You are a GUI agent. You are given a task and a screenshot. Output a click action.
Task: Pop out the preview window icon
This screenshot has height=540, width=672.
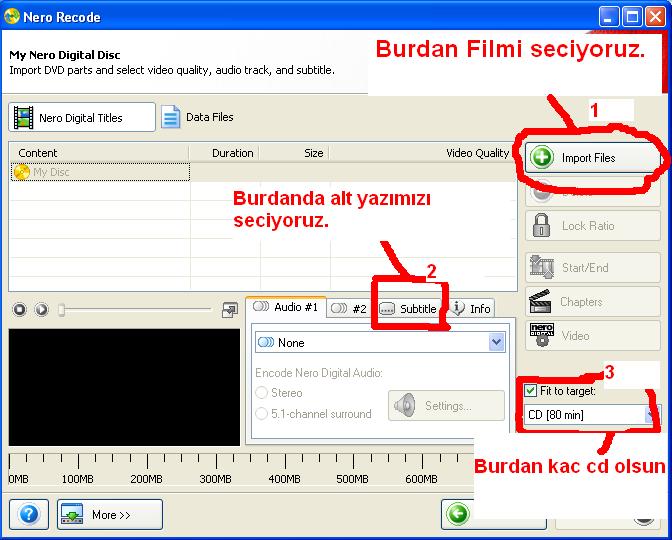(230, 310)
